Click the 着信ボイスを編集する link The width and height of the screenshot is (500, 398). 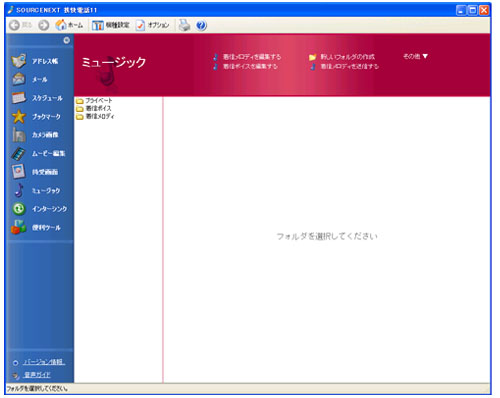(x=245, y=66)
